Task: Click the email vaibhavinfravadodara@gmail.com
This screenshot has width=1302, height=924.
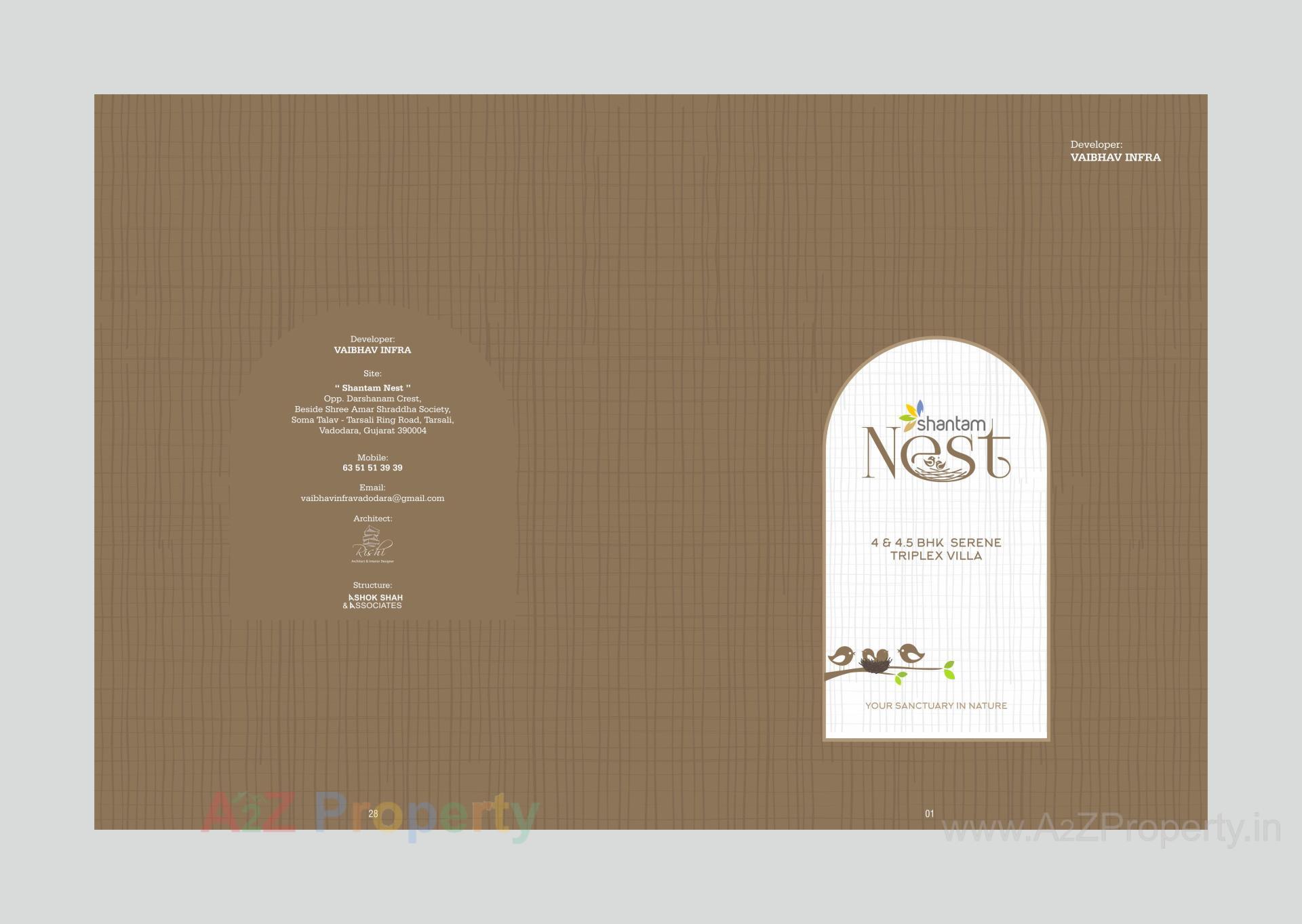Action: click(372, 498)
